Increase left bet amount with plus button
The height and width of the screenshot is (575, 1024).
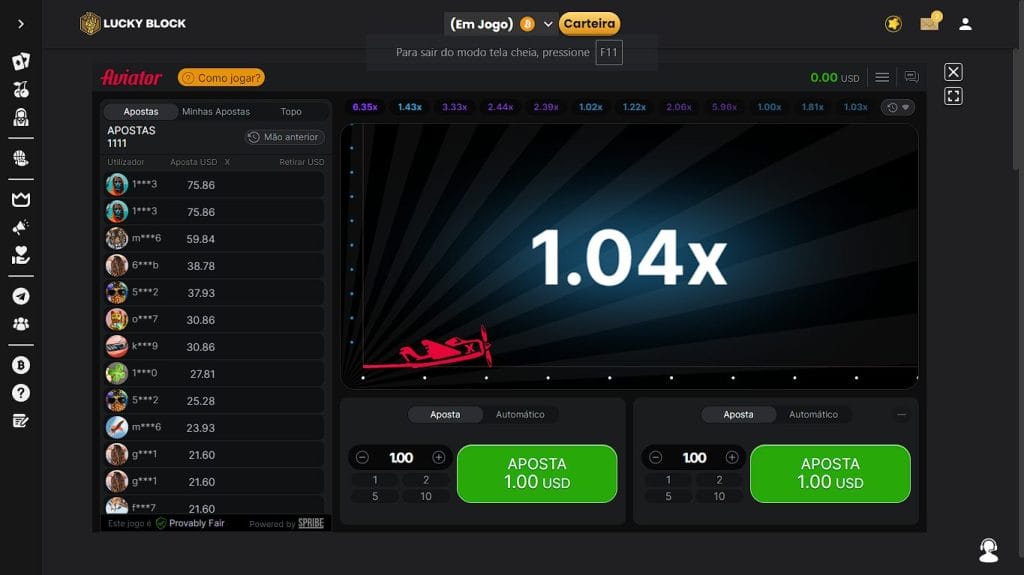(438, 457)
